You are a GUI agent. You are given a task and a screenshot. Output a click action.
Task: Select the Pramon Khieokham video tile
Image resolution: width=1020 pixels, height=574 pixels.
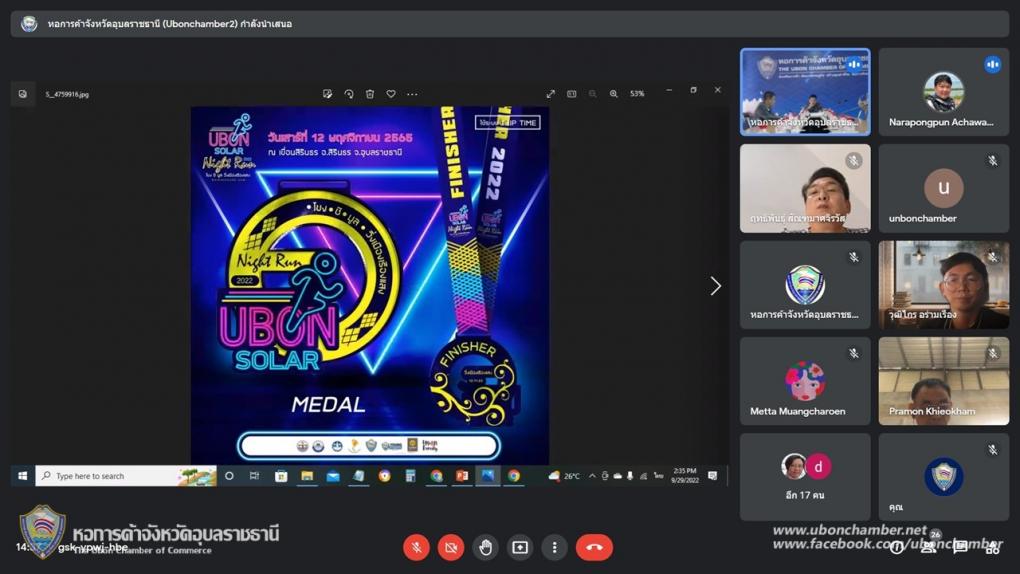click(x=943, y=381)
